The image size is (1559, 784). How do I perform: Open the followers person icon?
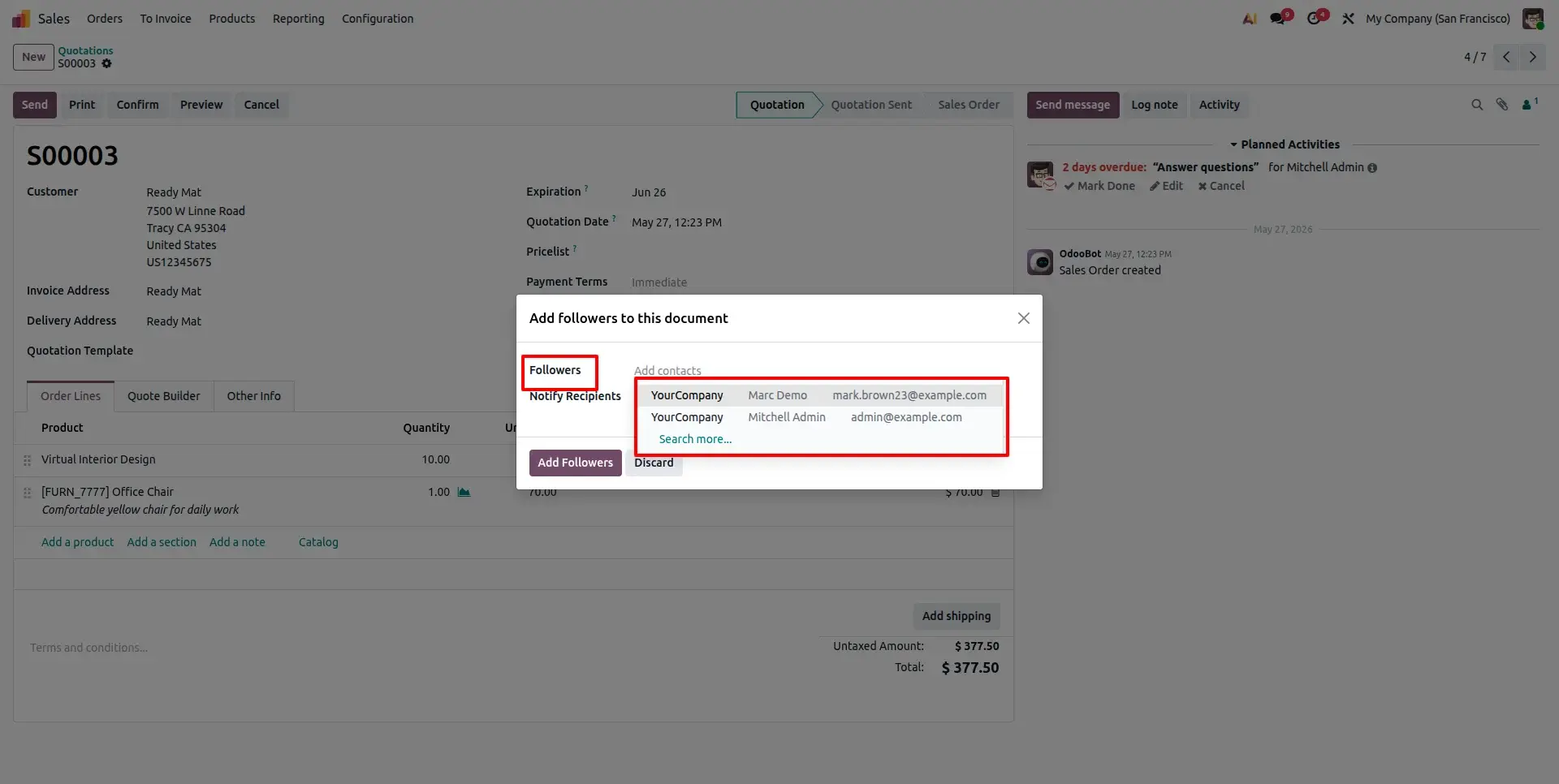point(1529,105)
